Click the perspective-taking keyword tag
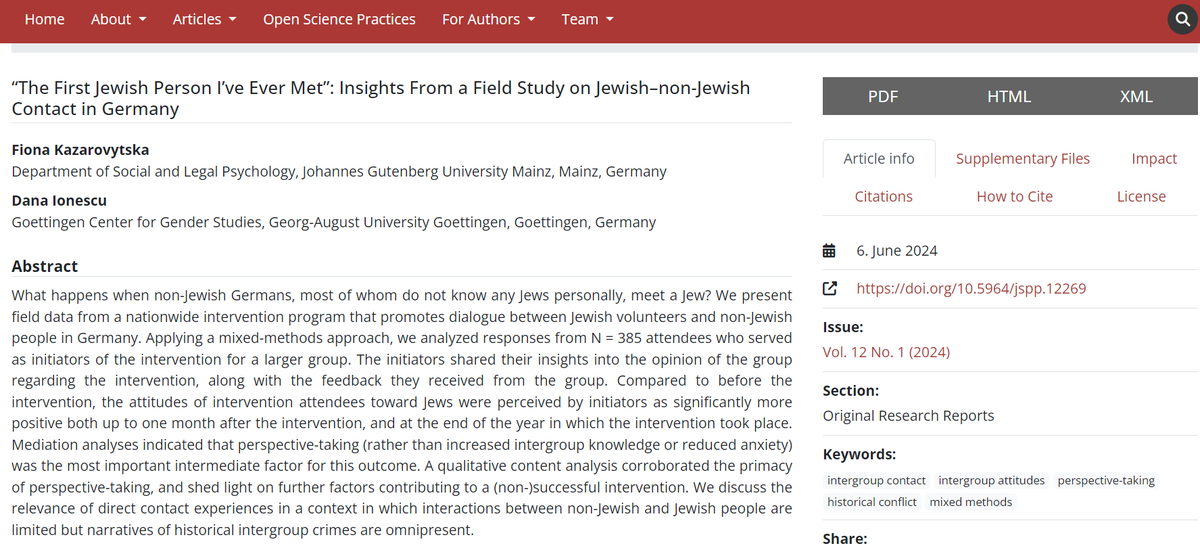The image size is (1200, 550). click(1106, 480)
